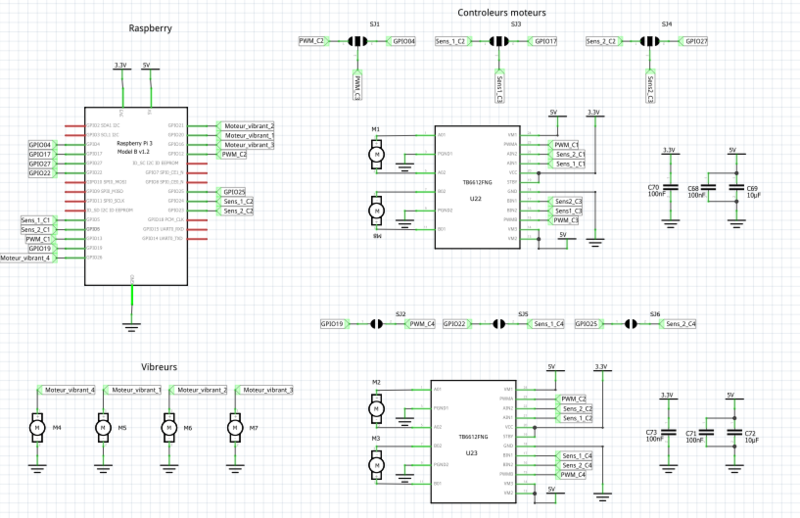Select the U23 TB6612FNG chip body
Screen dimensions: 800x518
pyautogui.click(x=475, y=441)
